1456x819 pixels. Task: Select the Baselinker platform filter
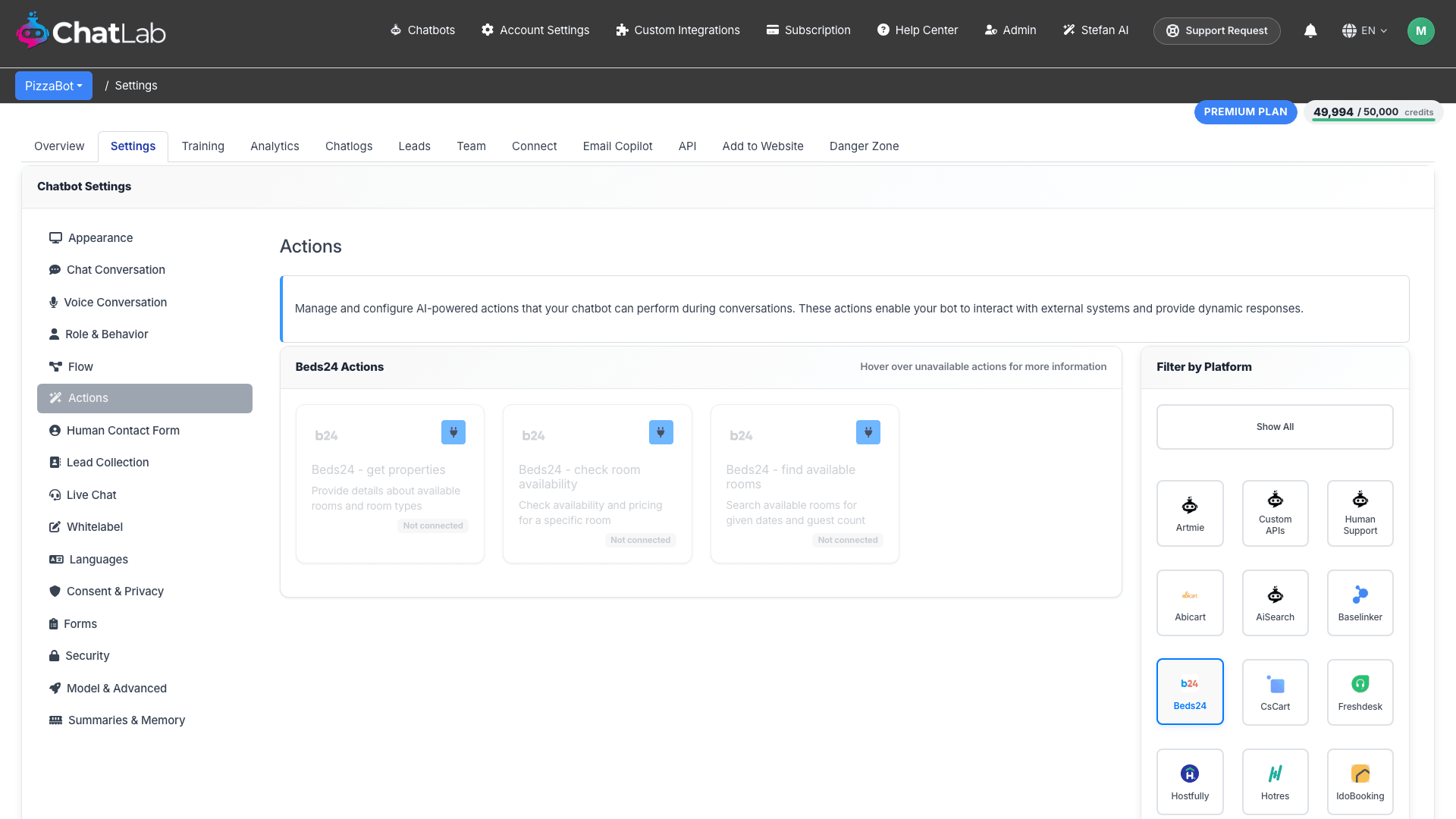(x=1360, y=603)
